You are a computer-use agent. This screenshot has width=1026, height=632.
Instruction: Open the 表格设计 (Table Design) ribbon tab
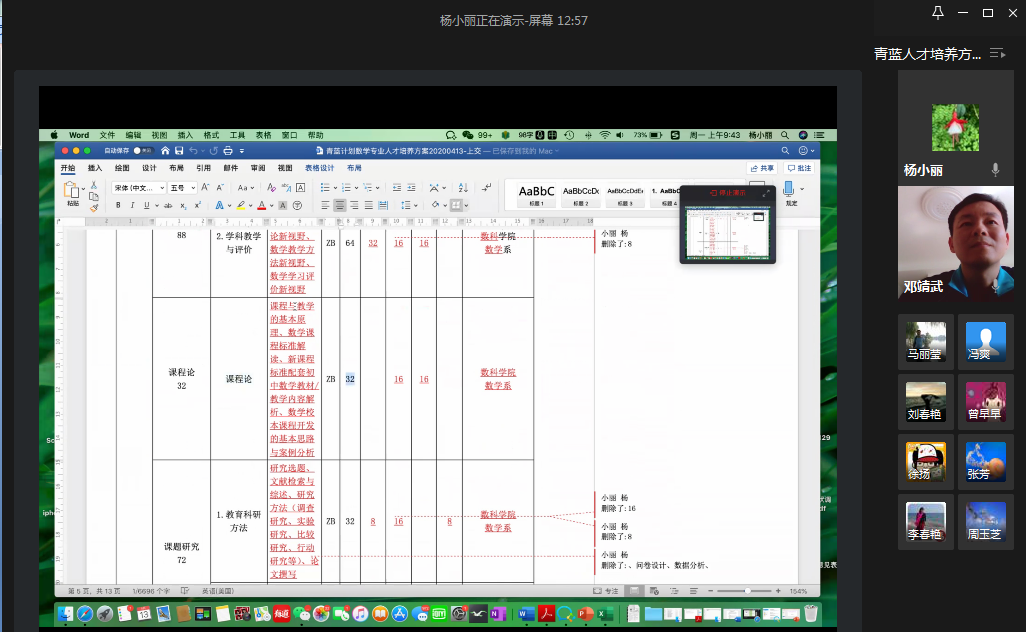click(x=319, y=168)
